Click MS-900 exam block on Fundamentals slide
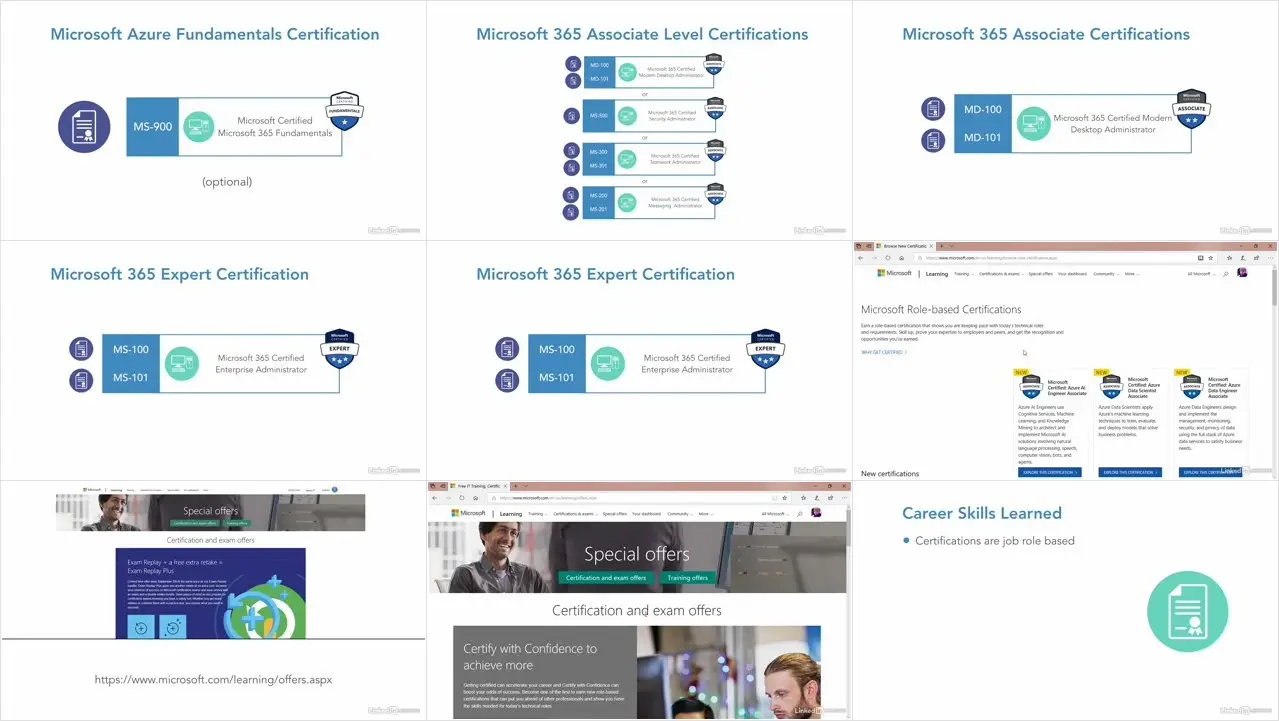The width and height of the screenshot is (1279, 721). coord(153,127)
